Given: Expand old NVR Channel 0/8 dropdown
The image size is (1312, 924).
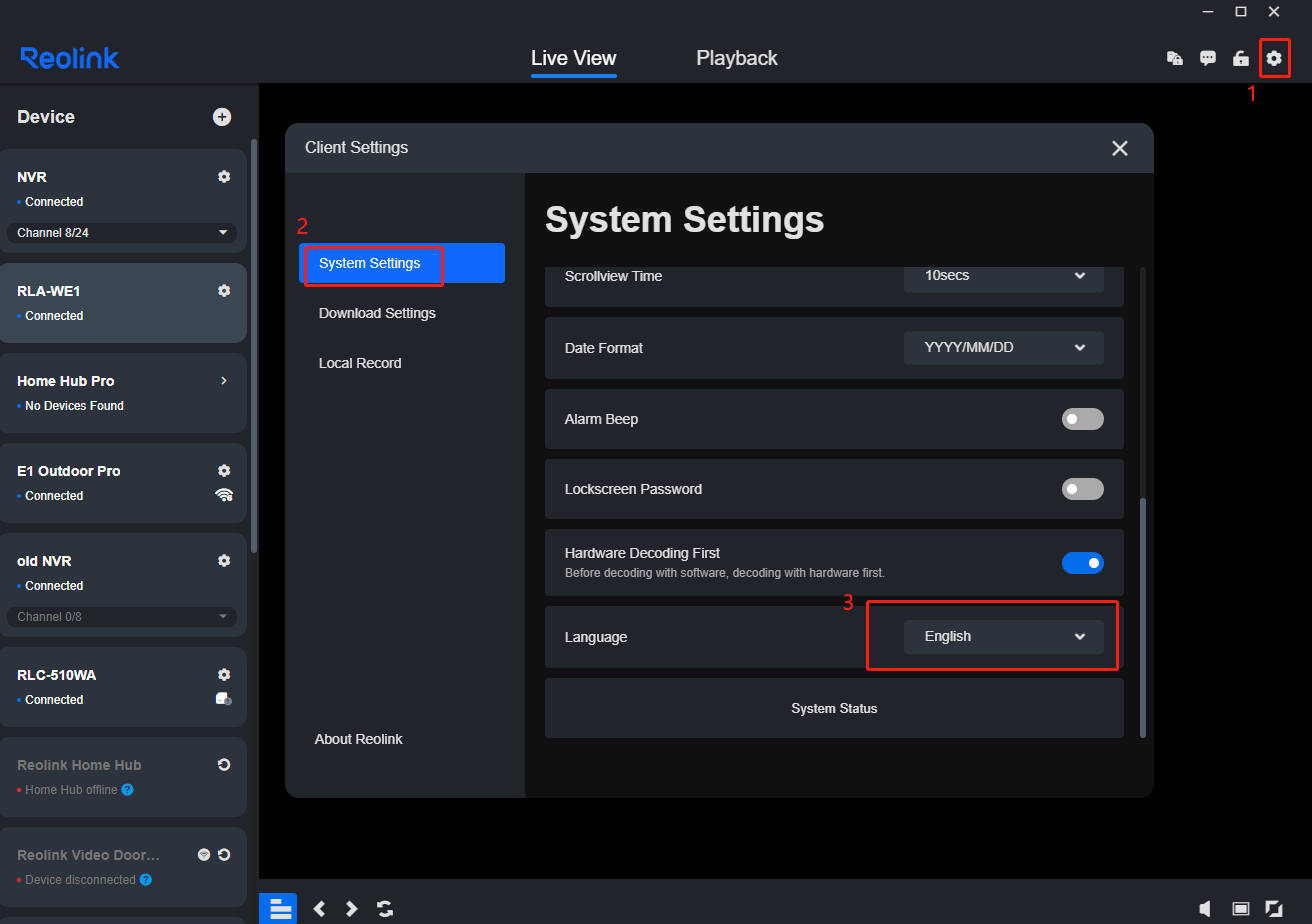Looking at the screenshot, I should pyautogui.click(x=122, y=617).
